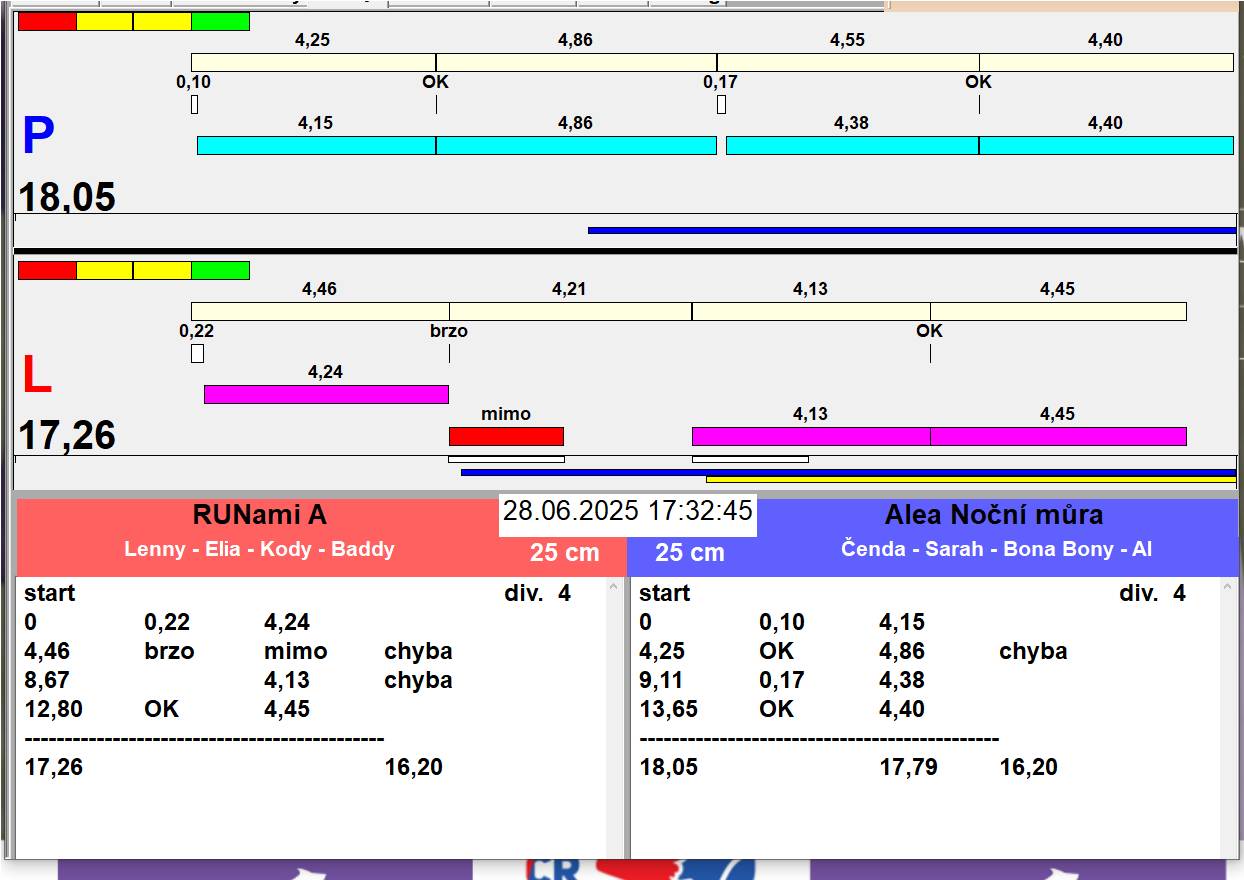Click the yellow progress bar in lane L

[x=970, y=480]
